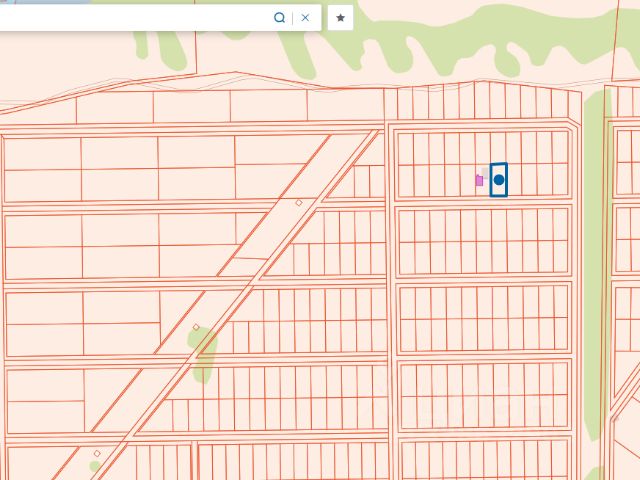Click the grey building beside the marker
The image size is (640, 480).
pos(485,173)
